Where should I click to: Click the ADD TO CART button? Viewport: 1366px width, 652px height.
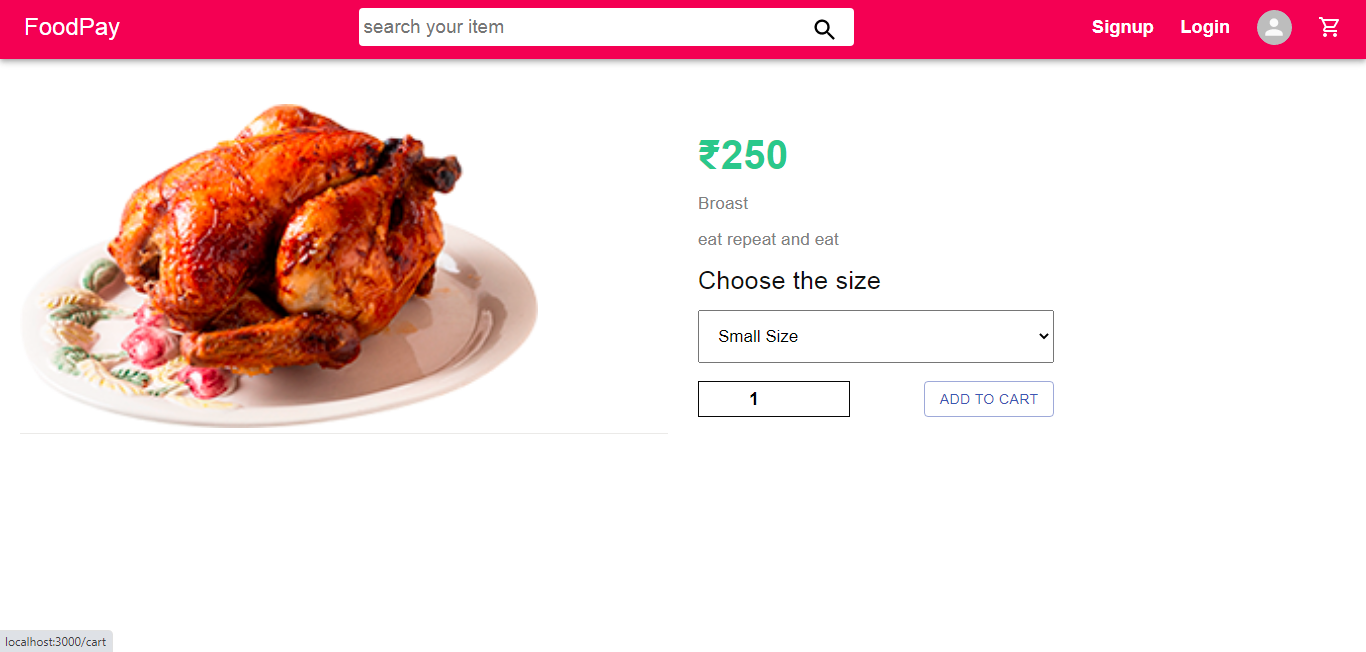[x=988, y=399]
